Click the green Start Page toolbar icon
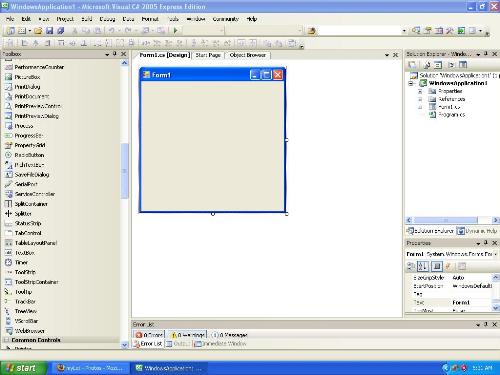Screen dimensions: 500x375 click(461, 31)
